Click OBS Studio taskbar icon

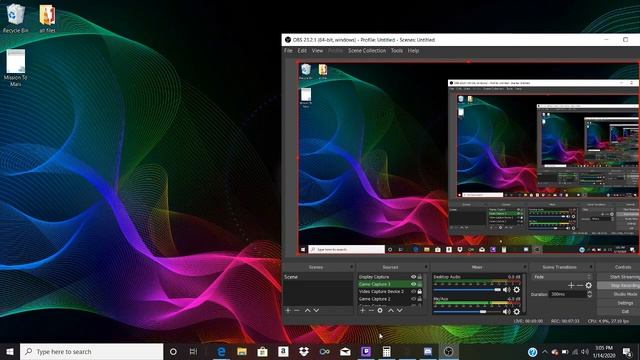(448, 351)
